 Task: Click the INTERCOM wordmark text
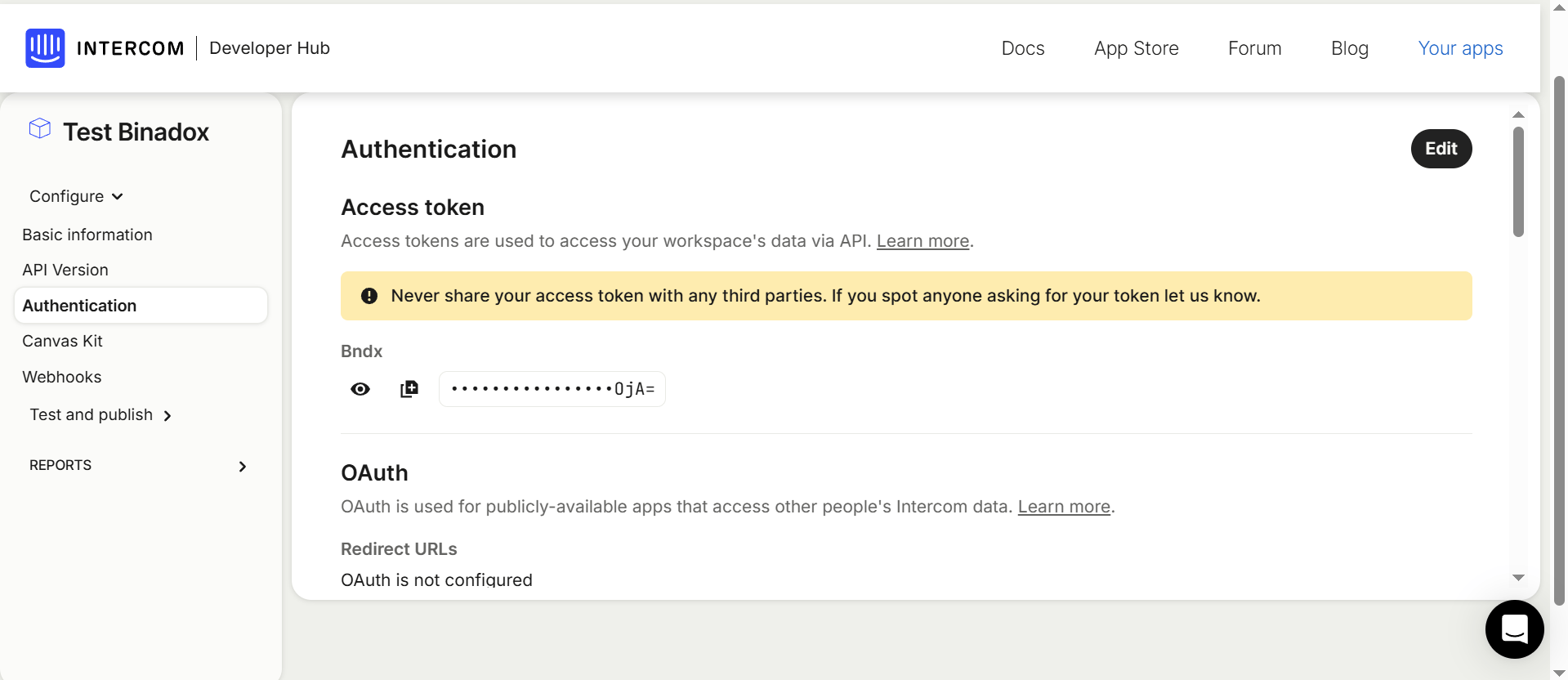click(x=131, y=48)
